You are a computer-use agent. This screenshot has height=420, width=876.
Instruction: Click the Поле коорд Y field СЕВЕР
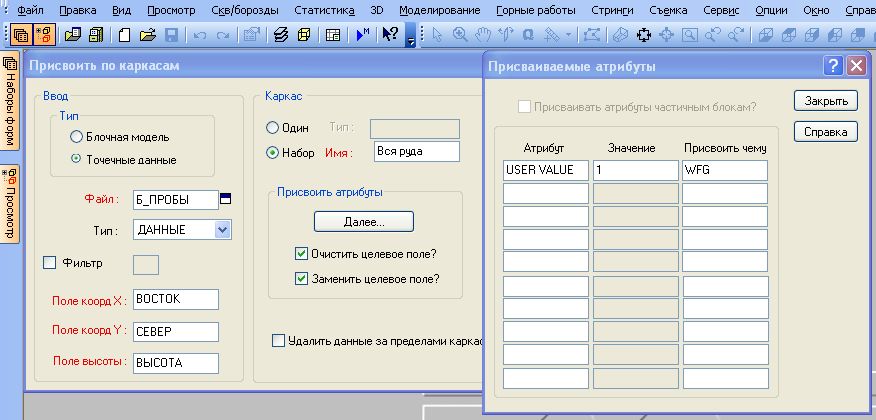[x=175, y=332]
